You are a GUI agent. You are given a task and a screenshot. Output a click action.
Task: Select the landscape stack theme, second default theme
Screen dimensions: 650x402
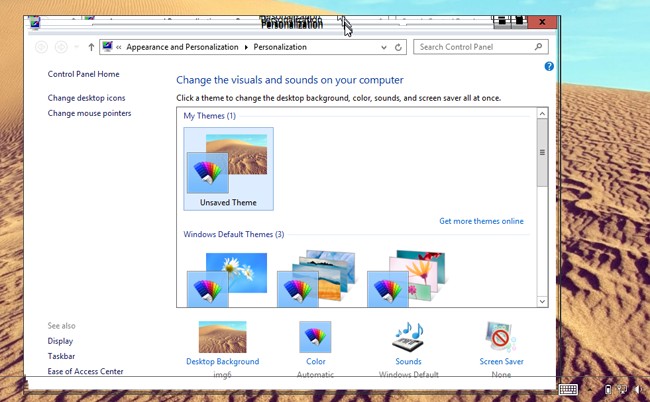pyautogui.click(x=317, y=278)
